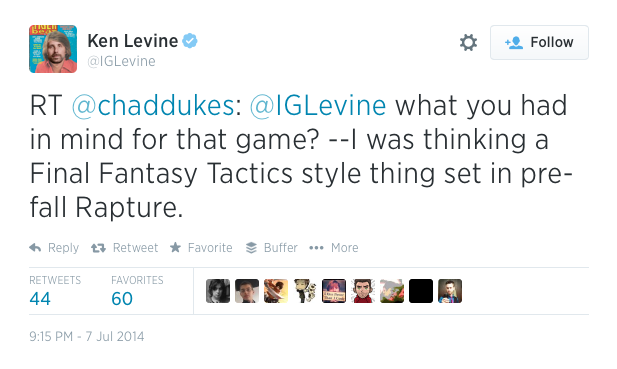This screenshot has height=369, width=617.
Task: Open the Ken Levine name link
Action: click(x=133, y=41)
